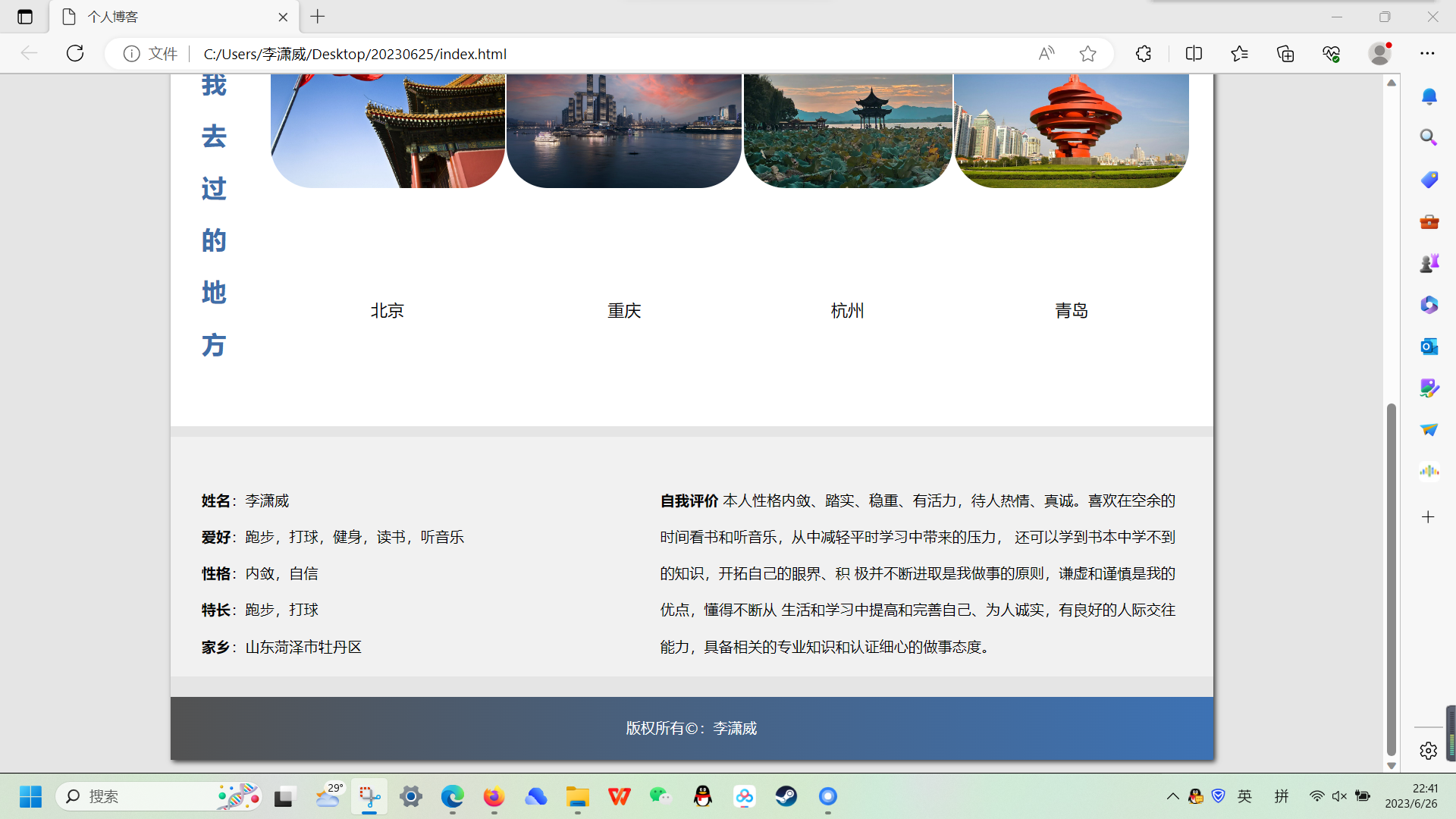The height and width of the screenshot is (819, 1456).
Task: Click the Beijing photo thumbnail
Action: (x=388, y=130)
